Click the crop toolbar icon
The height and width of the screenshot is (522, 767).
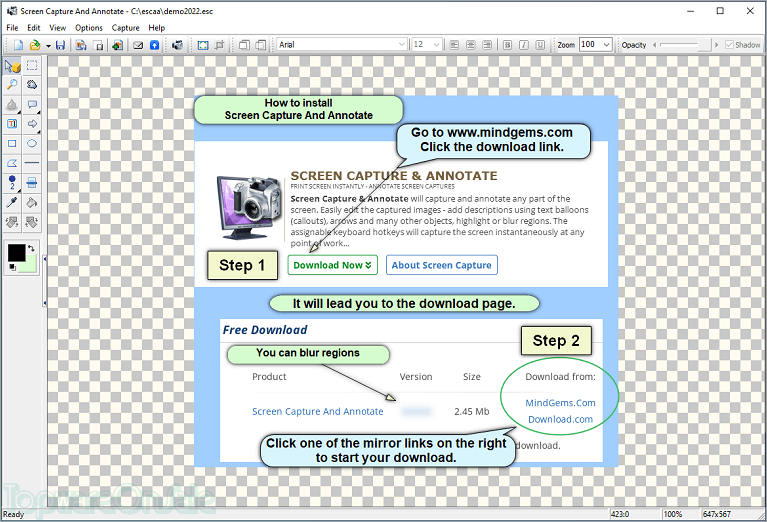[x=220, y=45]
